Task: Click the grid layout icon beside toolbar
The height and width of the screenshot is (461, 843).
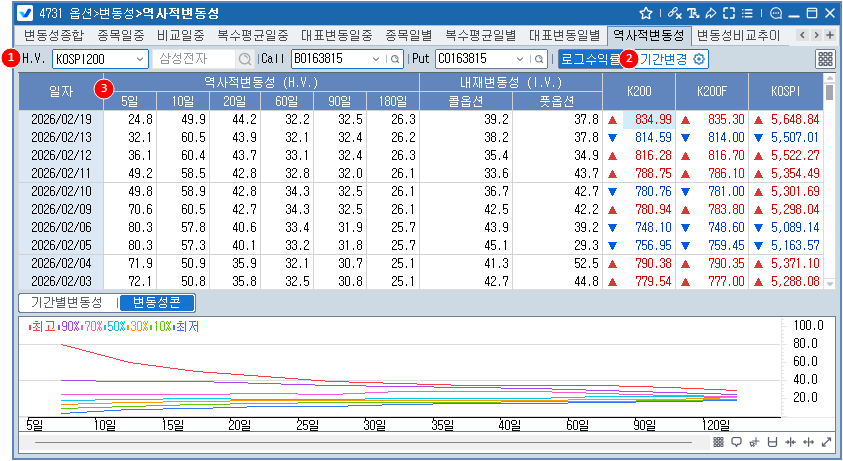Action: [825, 59]
